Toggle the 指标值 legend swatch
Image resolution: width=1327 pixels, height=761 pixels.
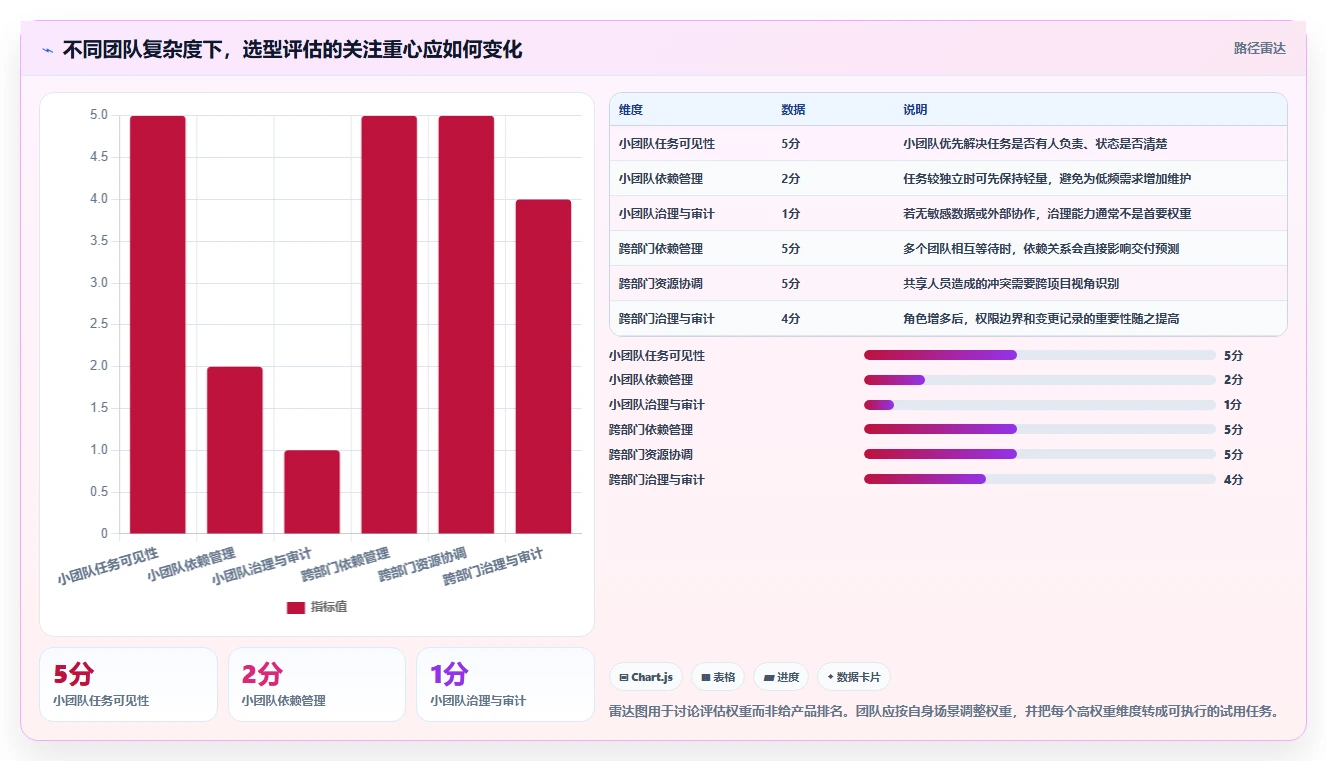296,607
